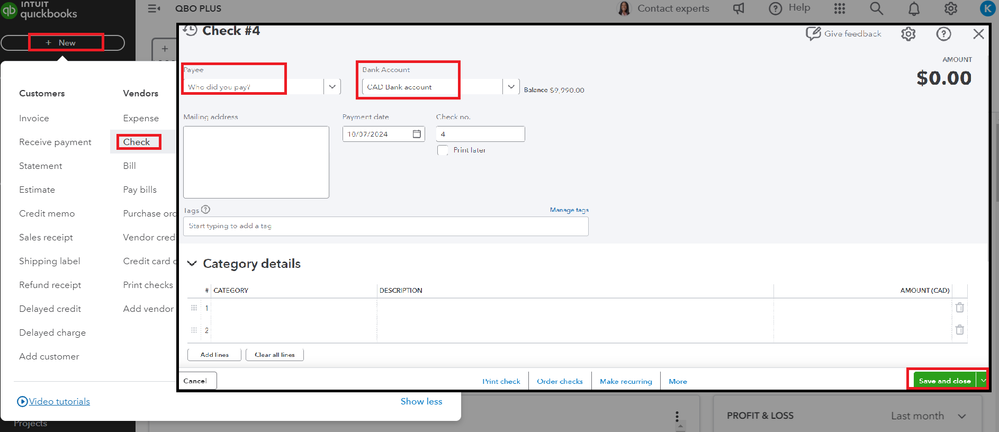Select Expense under Vendors
Screen dimensions: 999x432
141,118
